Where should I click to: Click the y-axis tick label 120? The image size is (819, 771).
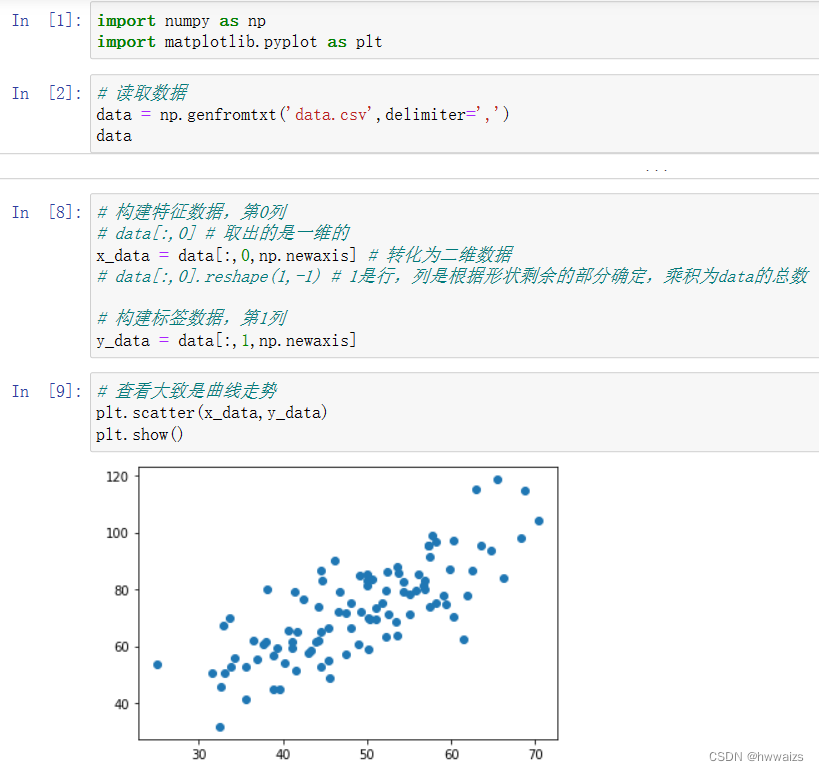[x=117, y=477]
